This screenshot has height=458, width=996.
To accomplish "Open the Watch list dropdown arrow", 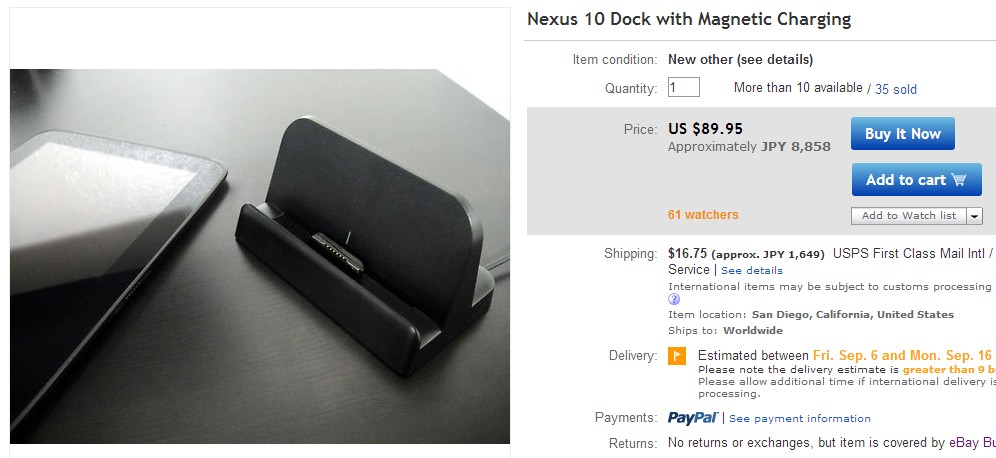I will click(975, 216).
